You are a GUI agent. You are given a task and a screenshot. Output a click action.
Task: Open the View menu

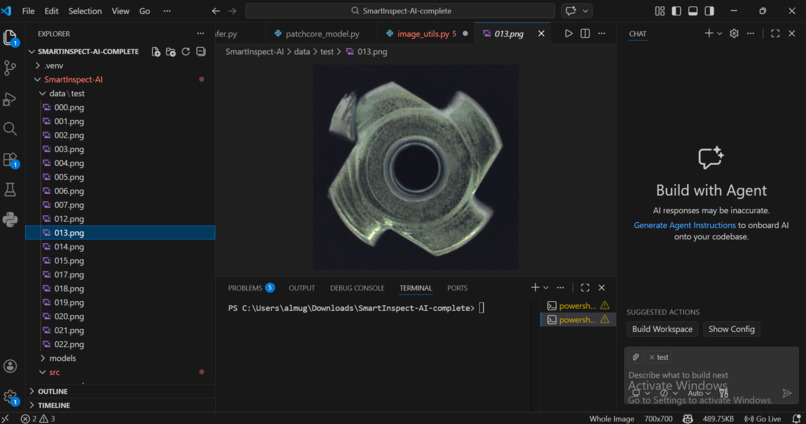(x=121, y=11)
